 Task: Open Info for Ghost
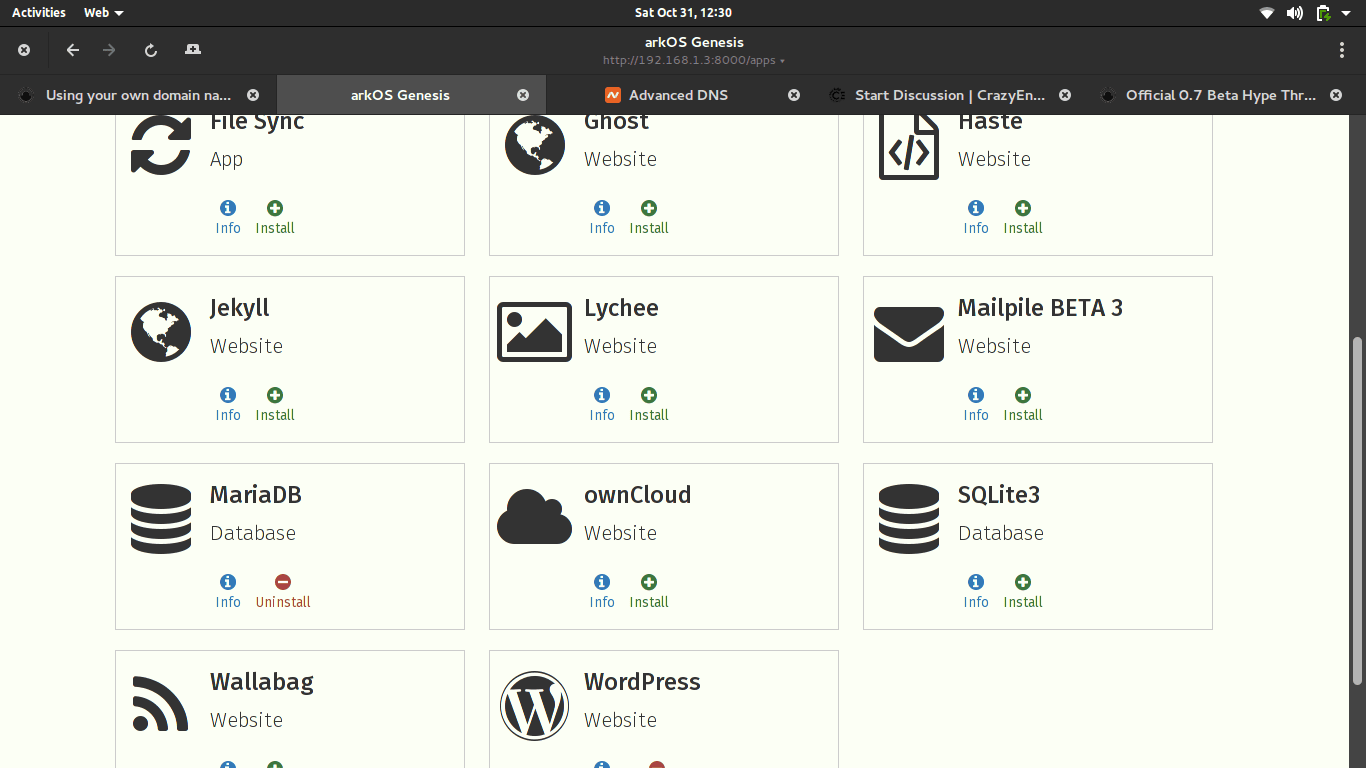click(602, 217)
